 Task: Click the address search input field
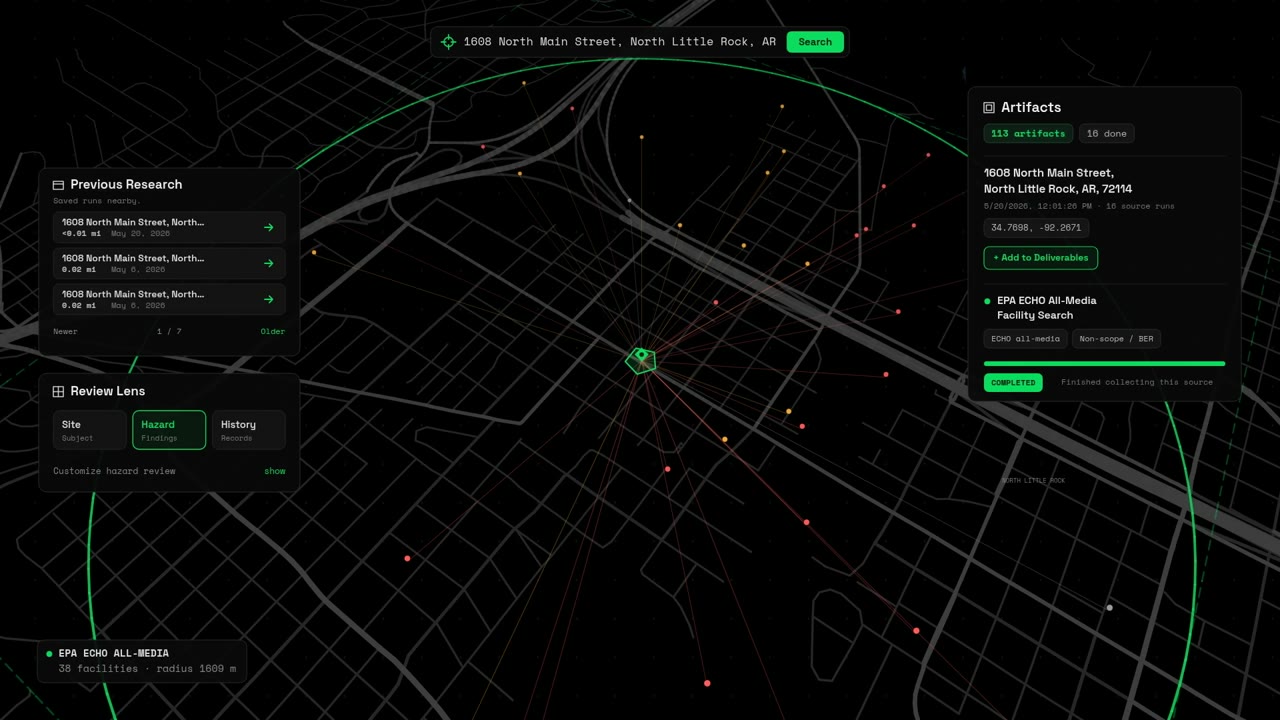pos(619,42)
